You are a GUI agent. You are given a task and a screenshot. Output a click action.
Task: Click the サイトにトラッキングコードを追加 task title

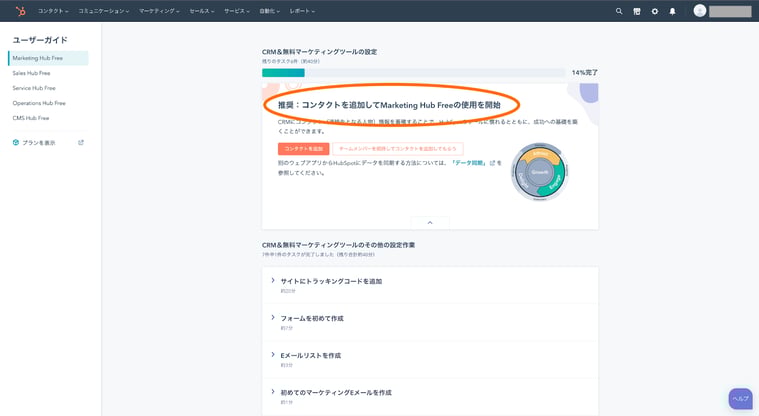[x=331, y=281]
